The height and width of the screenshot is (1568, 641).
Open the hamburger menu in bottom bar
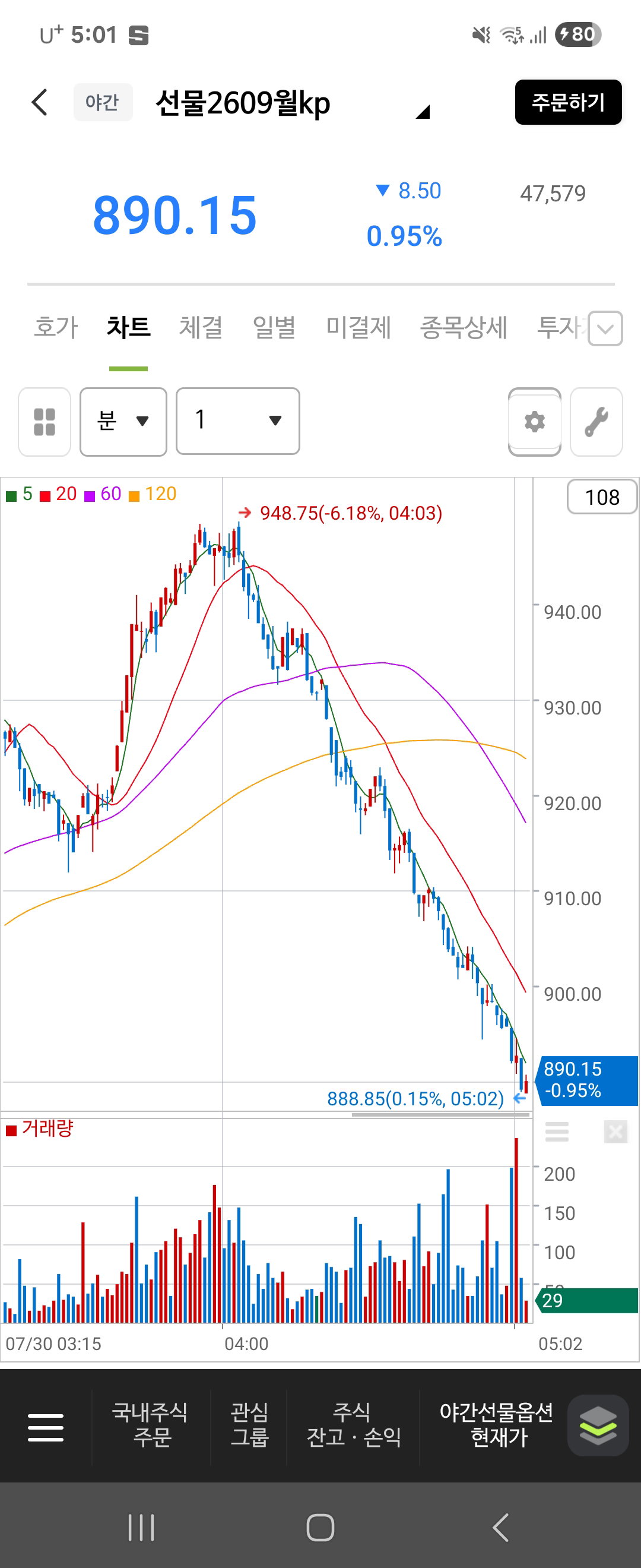[46, 1427]
